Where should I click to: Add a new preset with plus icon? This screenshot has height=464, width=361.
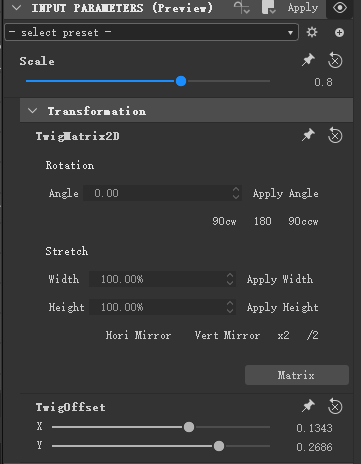pyautogui.click(x=339, y=32)
